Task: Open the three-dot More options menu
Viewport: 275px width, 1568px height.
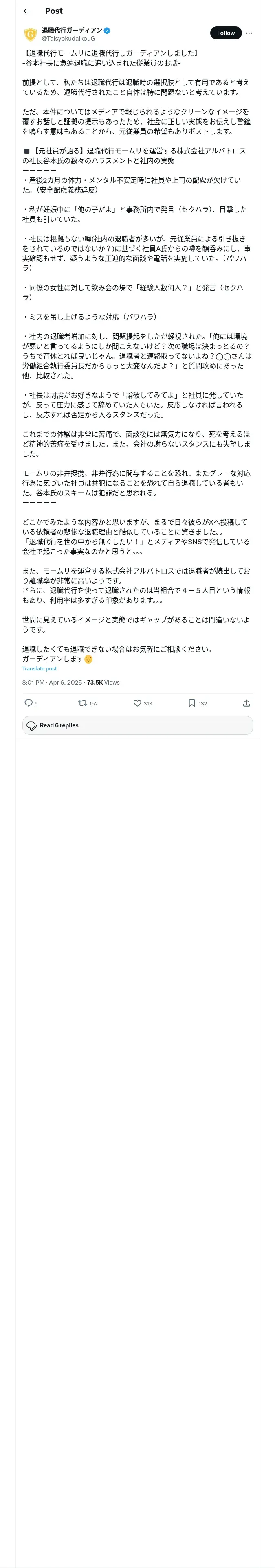Action: (x=249, y=33)
